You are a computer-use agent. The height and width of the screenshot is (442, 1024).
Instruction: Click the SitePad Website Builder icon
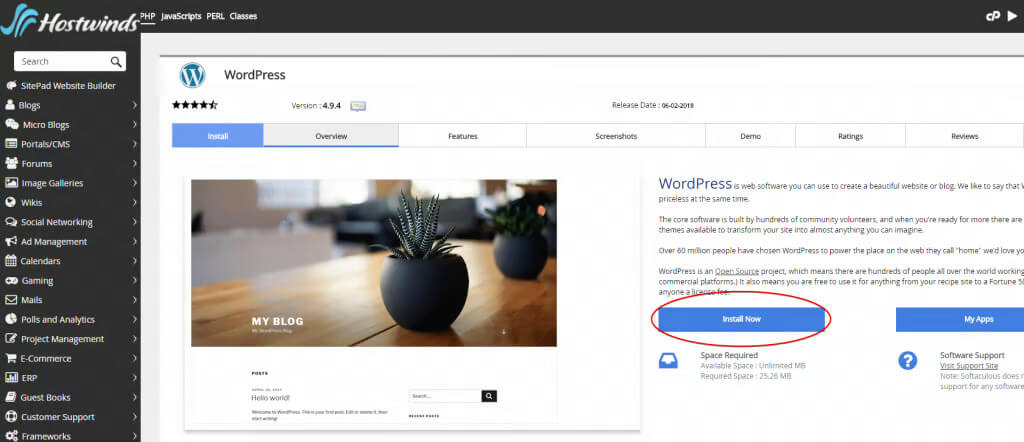point(11,86)
